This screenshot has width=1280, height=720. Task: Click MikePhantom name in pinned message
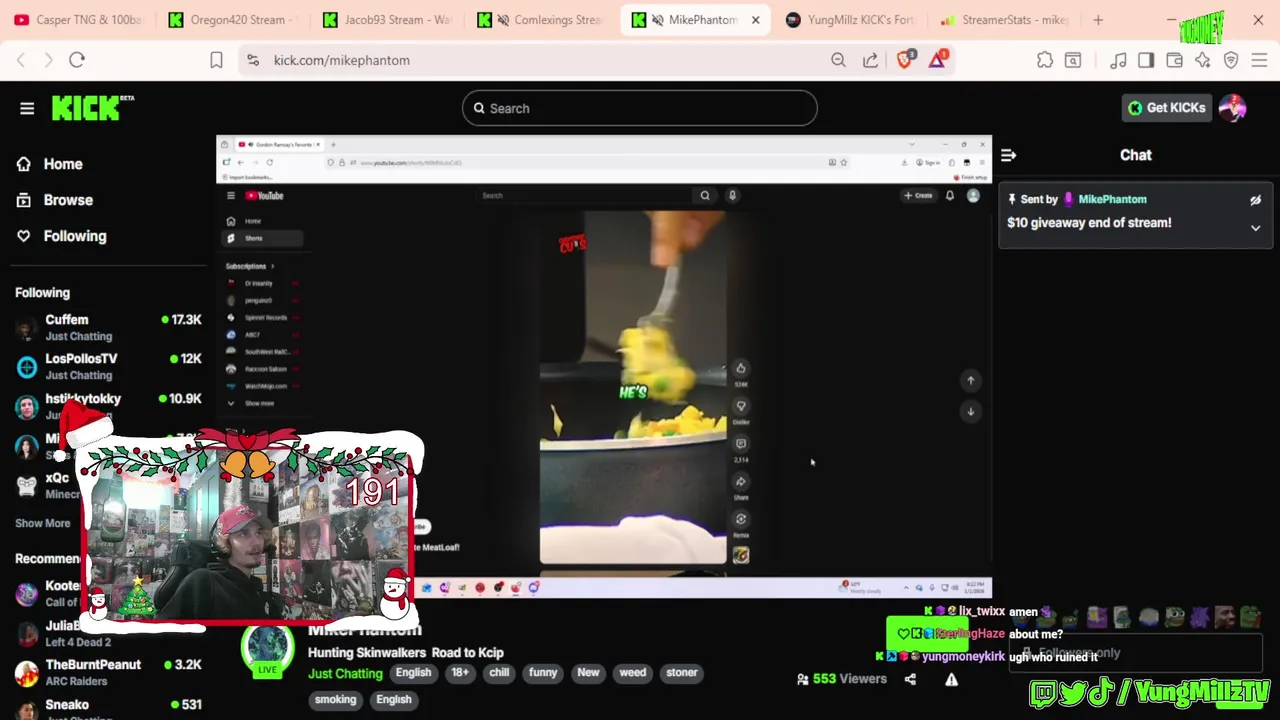pyautogui.click(x=1112, y=200)
